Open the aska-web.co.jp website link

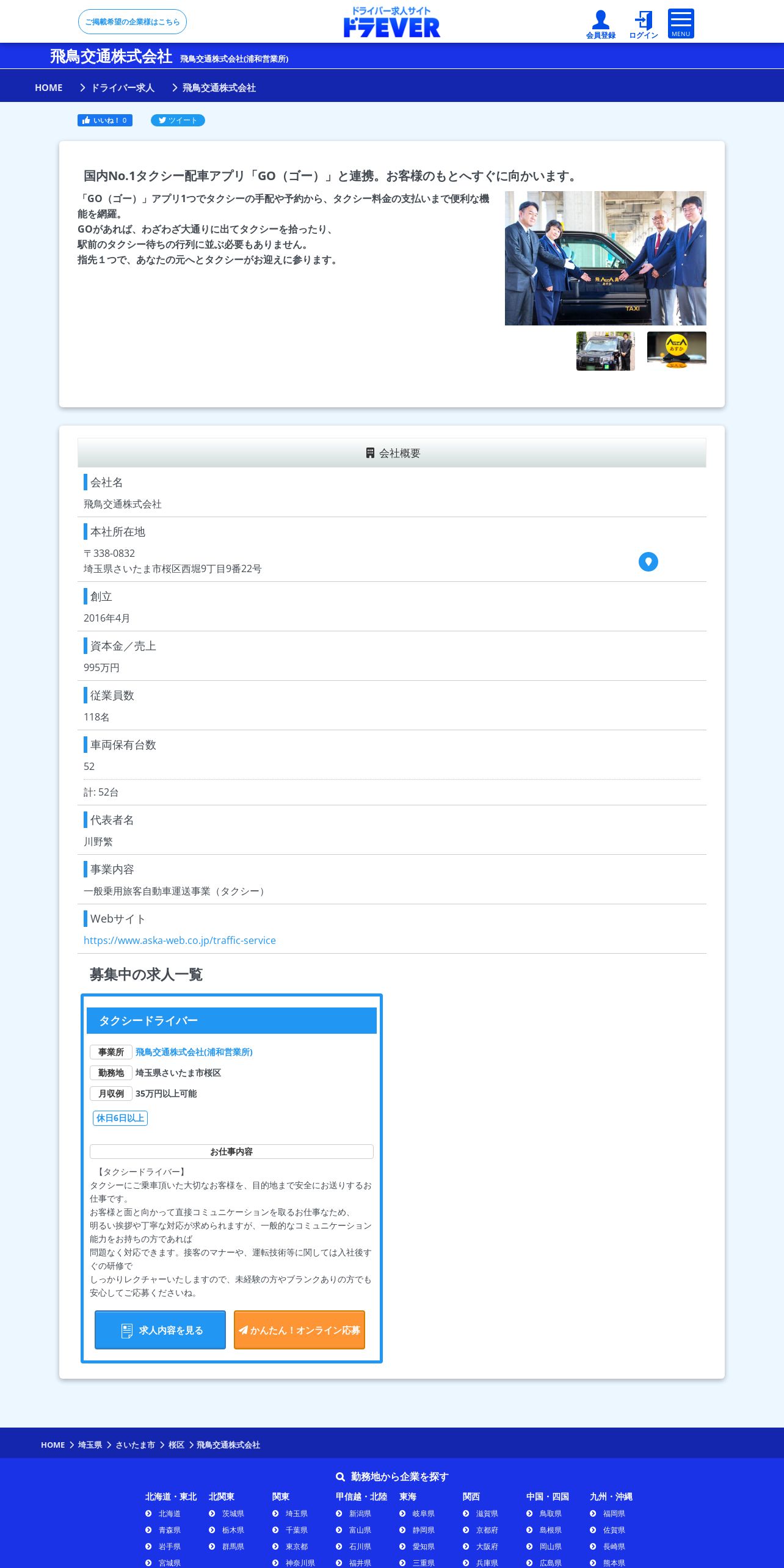point(180,940)
